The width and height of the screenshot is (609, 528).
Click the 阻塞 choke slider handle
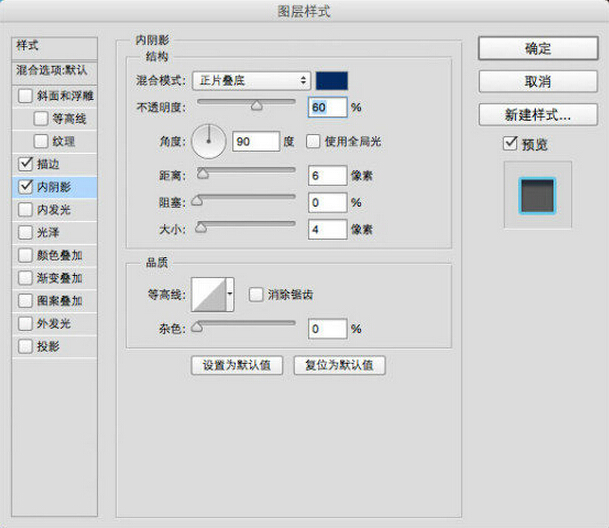(x=197, y=200)
